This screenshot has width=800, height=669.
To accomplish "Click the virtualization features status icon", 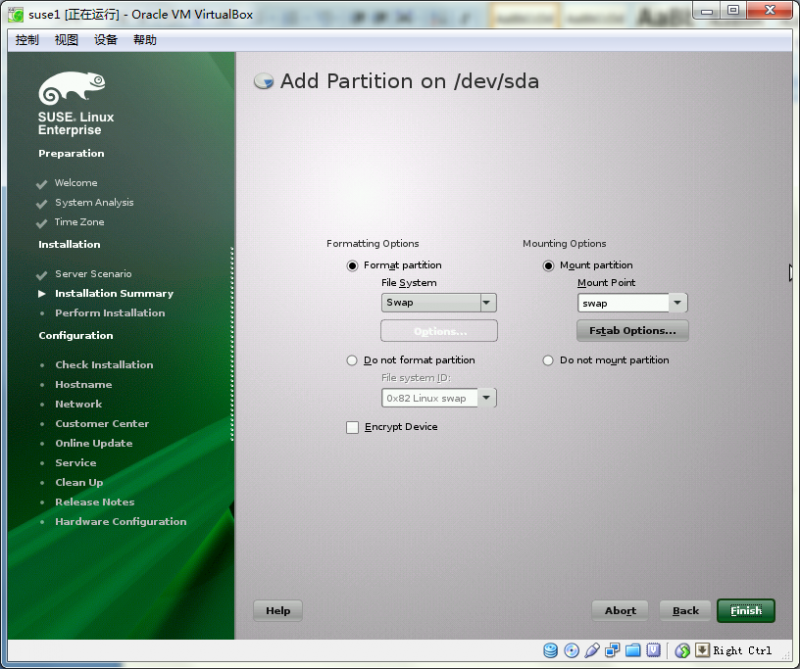I will [655, 650].
